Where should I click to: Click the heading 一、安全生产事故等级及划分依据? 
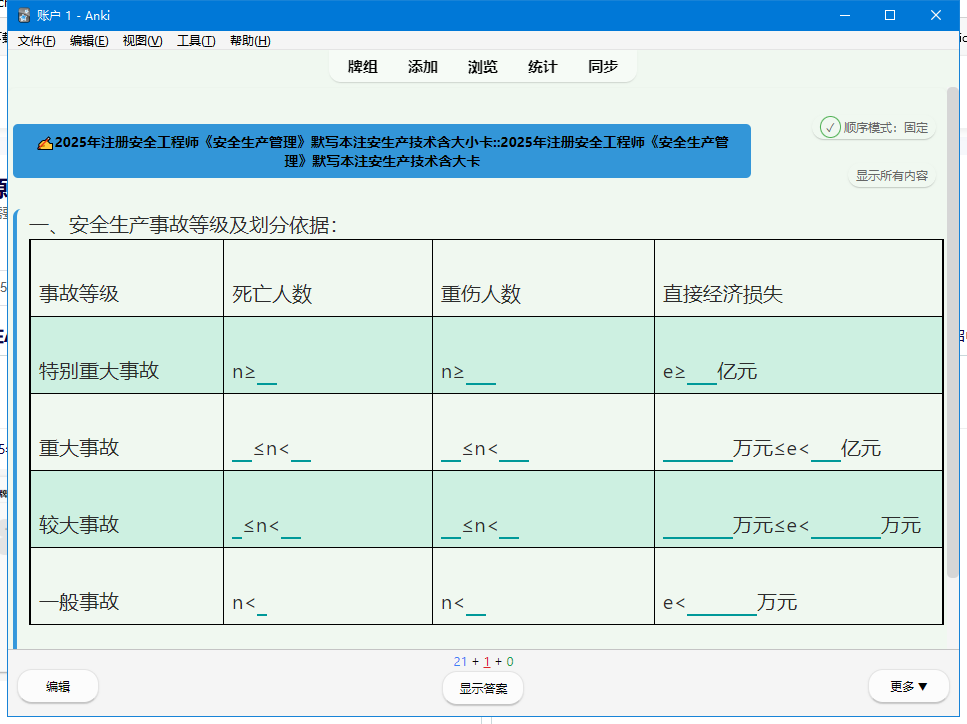tap(183, 225)
